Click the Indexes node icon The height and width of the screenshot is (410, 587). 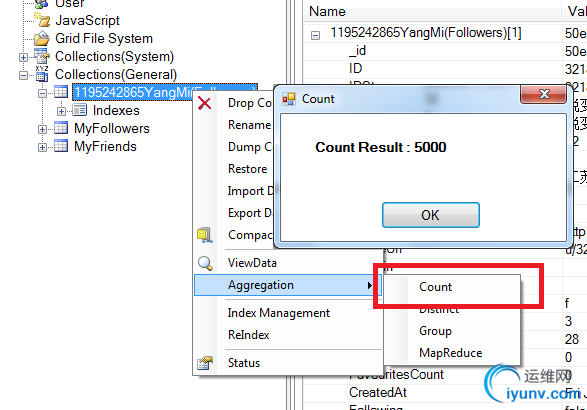[x=79, y=110]
